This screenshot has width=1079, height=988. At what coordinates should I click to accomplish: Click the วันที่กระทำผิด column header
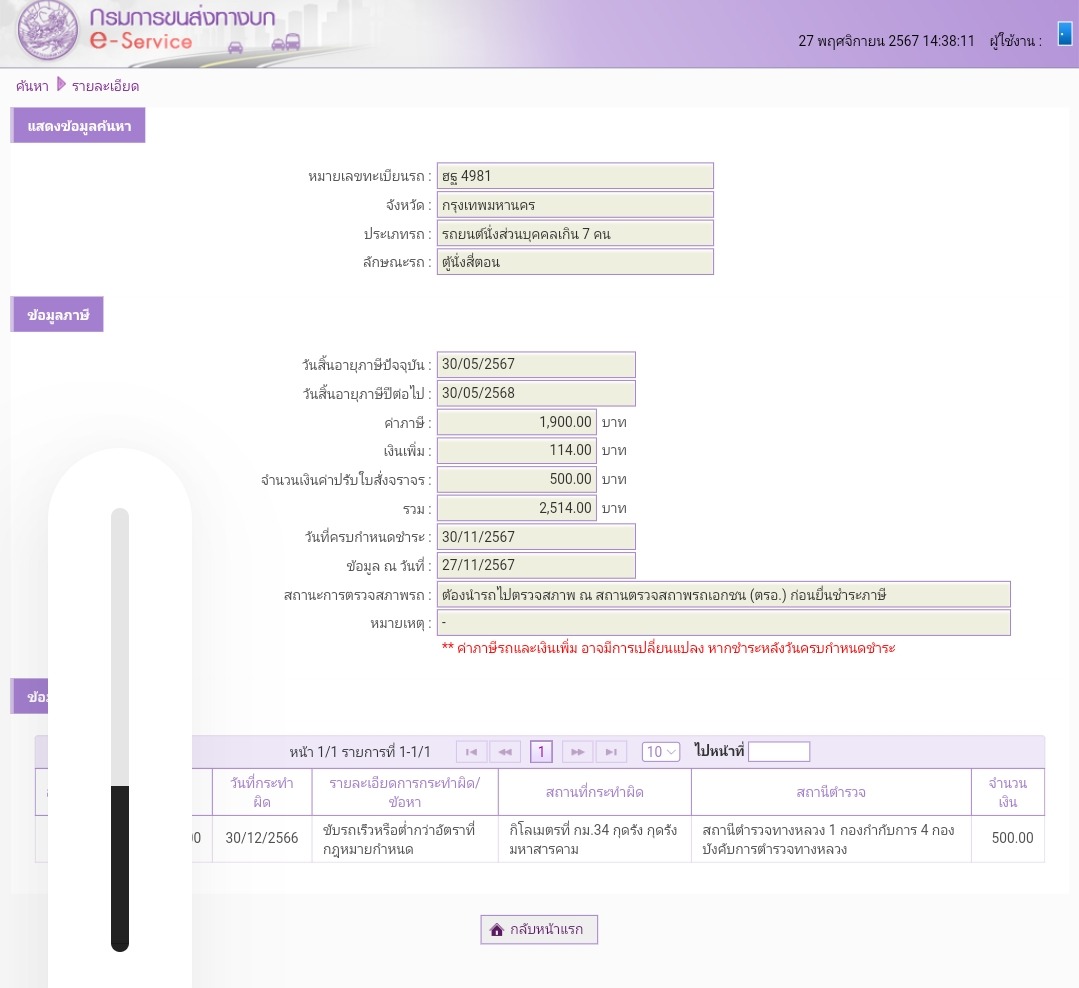pyautogui.click(x=262, y=792)
